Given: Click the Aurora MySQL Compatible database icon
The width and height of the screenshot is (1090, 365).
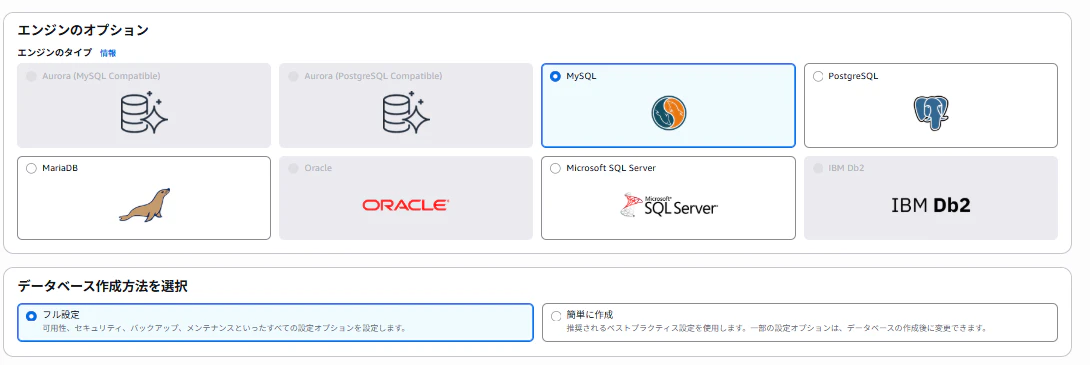Looking at the screenshot, I should pyautogui.click(x=144, y=113).
